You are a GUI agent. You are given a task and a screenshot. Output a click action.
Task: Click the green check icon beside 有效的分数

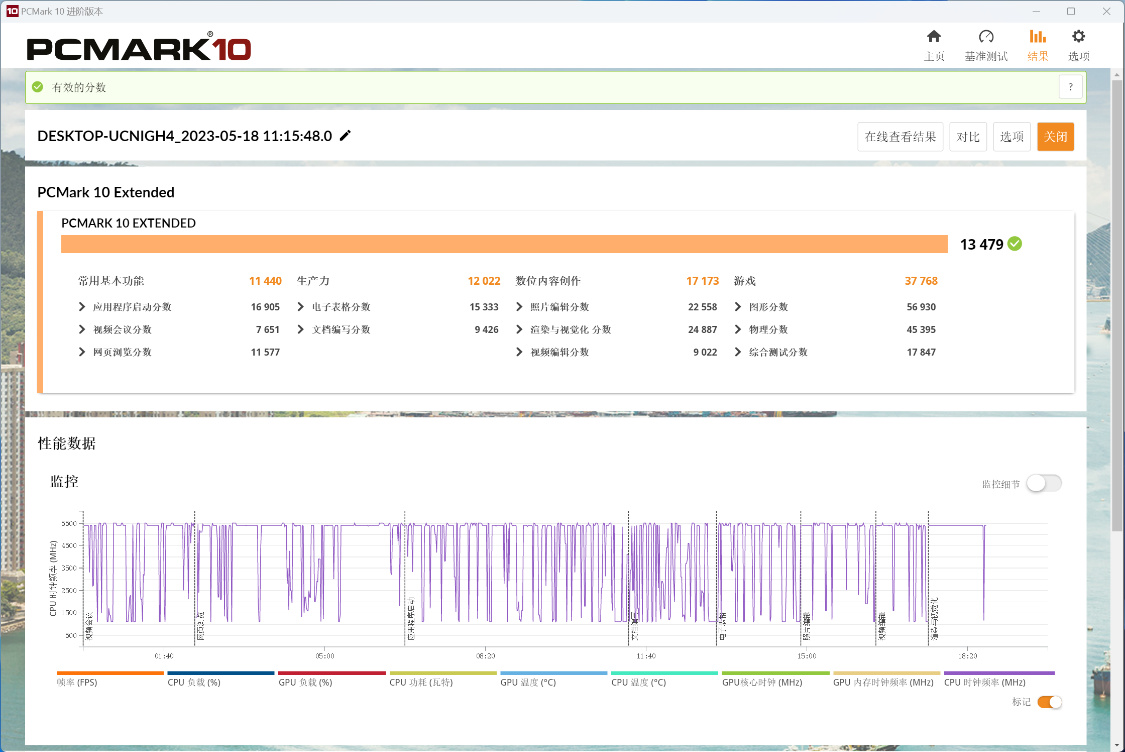[37, 87]
